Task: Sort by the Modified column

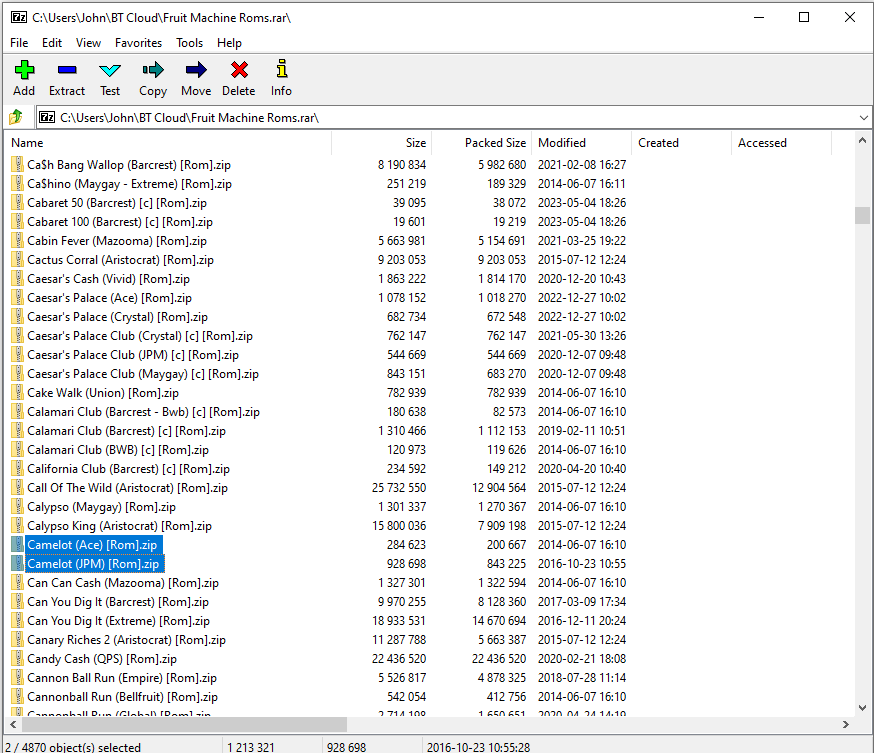Action: click(581, 143)
